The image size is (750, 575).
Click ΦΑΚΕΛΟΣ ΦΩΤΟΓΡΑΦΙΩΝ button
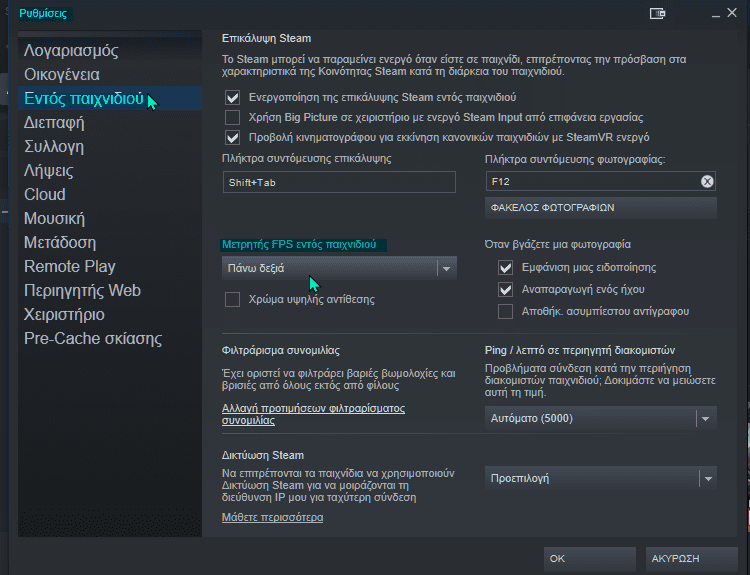(x=601, y=208)
